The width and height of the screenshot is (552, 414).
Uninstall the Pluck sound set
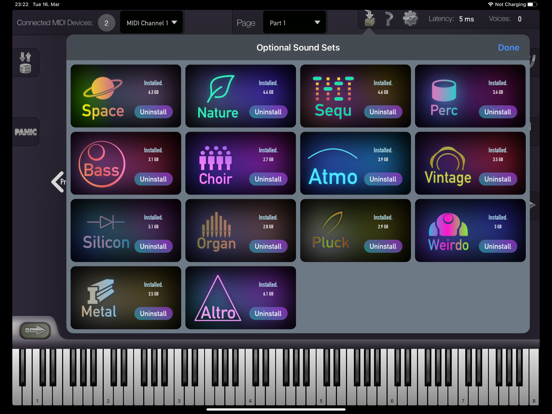383,246
